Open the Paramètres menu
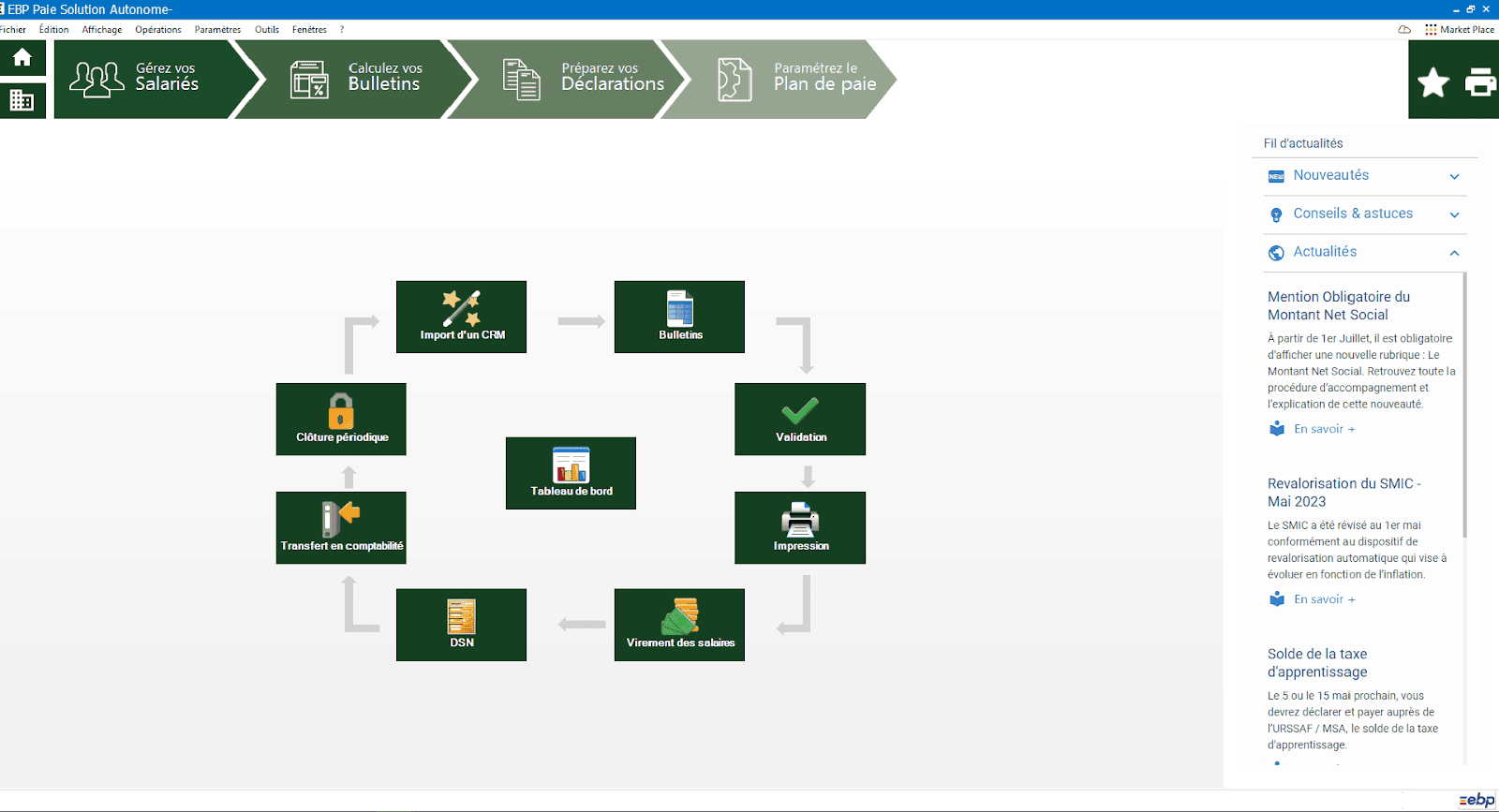The image size is (1499, 812). point(217,30)
